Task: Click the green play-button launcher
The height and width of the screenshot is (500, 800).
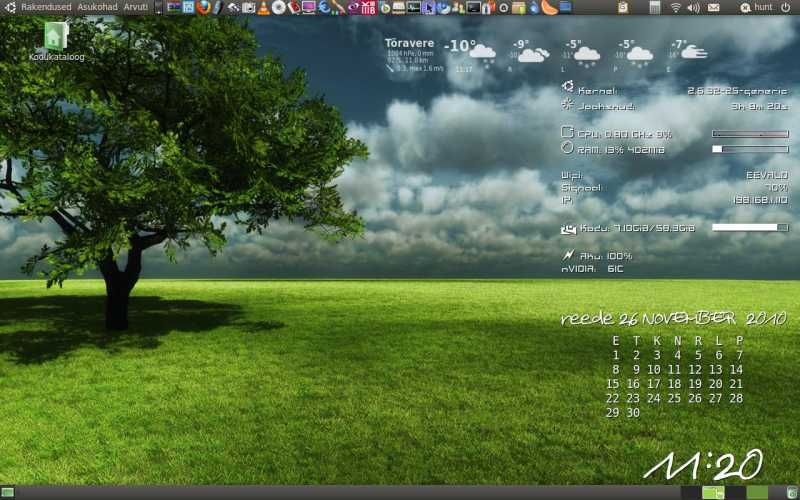Action: point(385,8)
